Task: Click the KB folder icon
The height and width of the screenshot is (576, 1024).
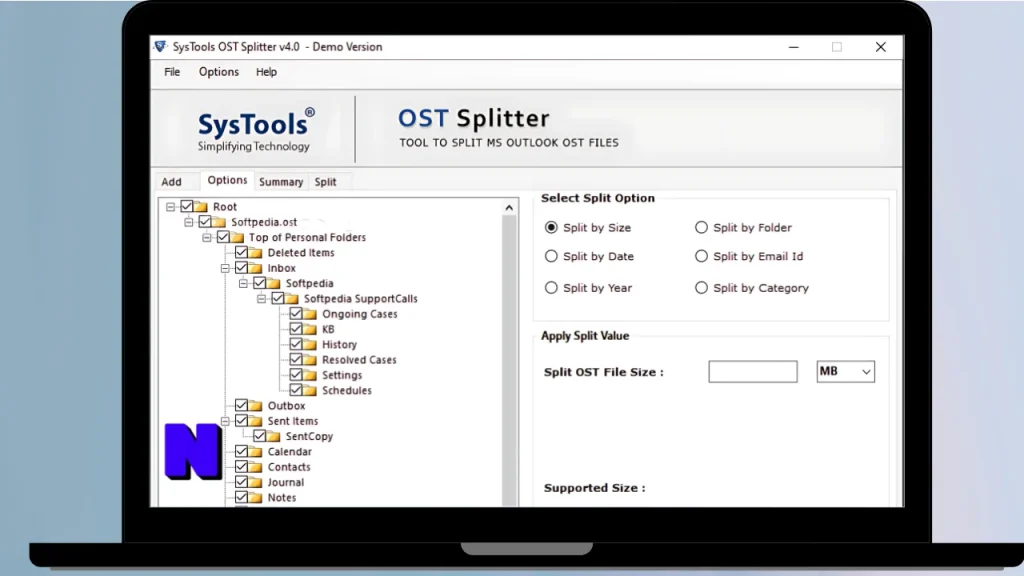Action: point(310,329)
